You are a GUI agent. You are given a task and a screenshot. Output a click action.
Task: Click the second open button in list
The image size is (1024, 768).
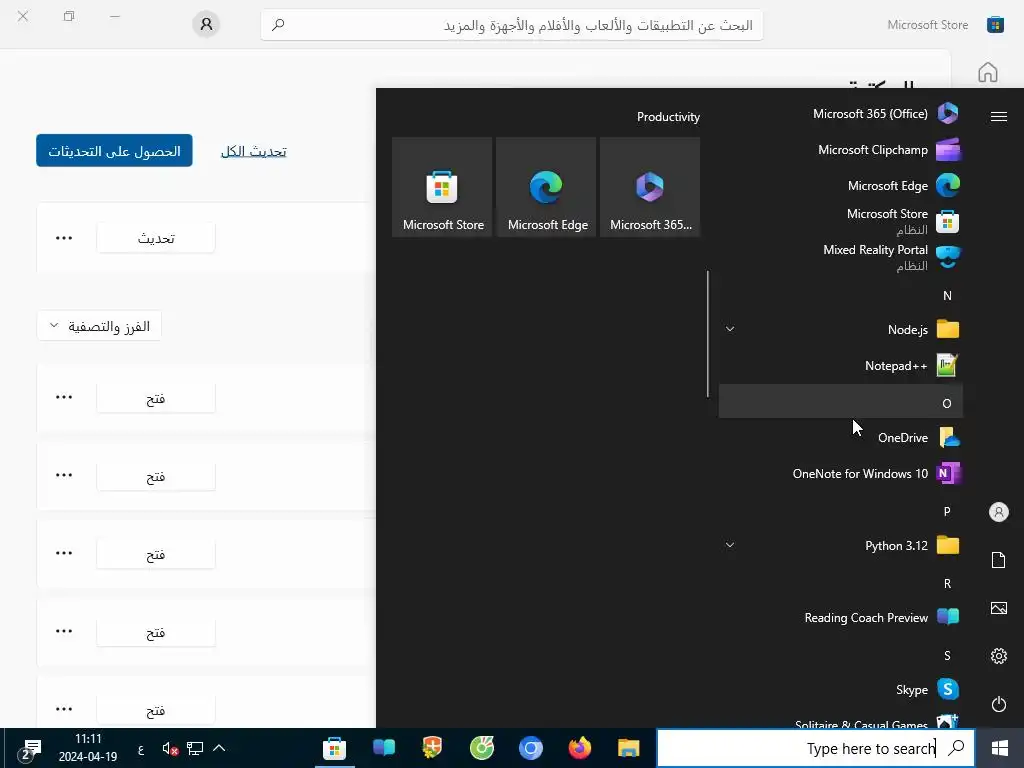click(155, 476)
